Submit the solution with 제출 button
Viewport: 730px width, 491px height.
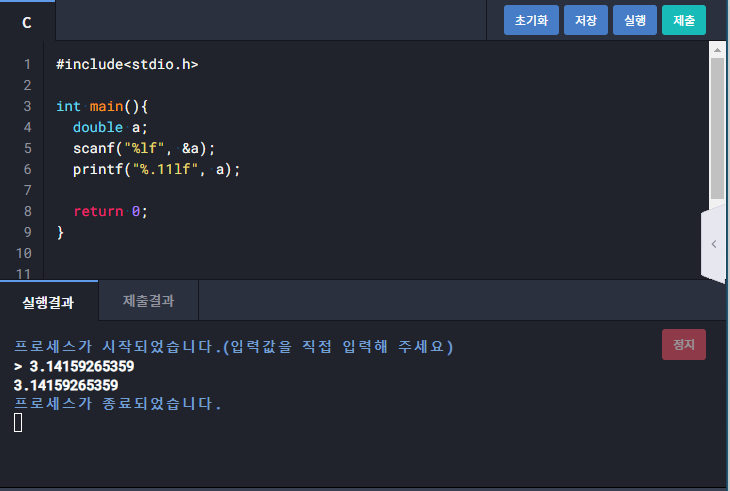coord(684,20)
